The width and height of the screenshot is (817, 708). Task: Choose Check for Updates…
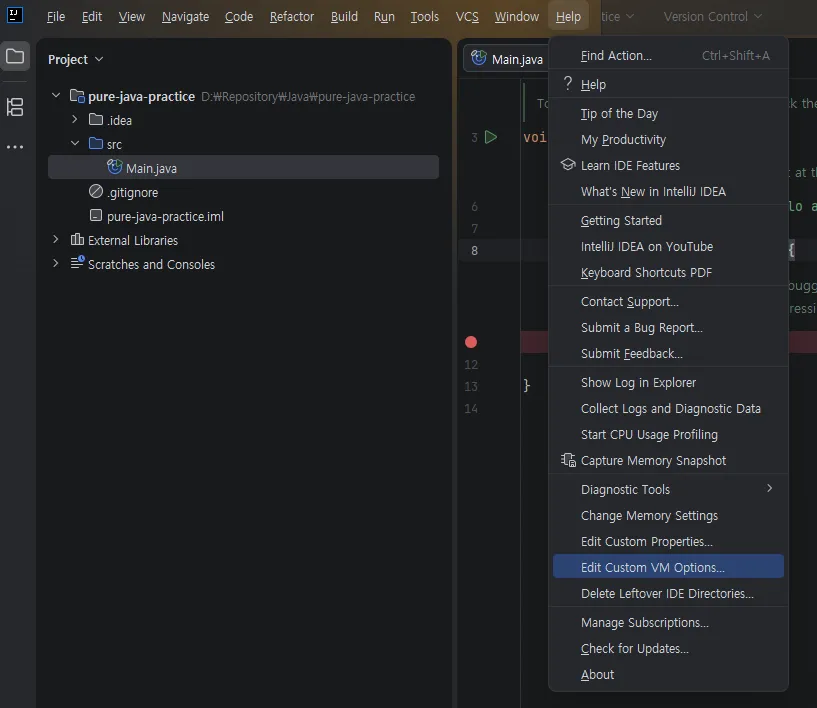pyautogui.click(x=669, y=649)
